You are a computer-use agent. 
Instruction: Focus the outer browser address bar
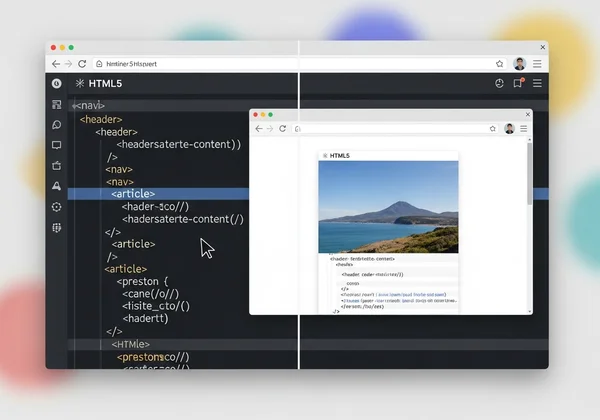(300, 64)
